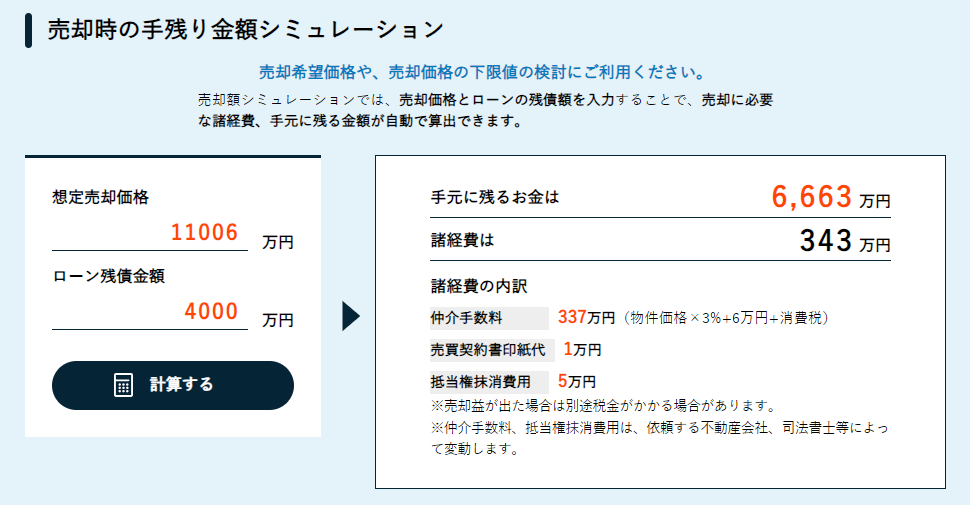This screenshot has width=970, height=505.
Task: Click the 抵当権抹消費用 label
Action: pyautogui.click(x=481, y=382)
